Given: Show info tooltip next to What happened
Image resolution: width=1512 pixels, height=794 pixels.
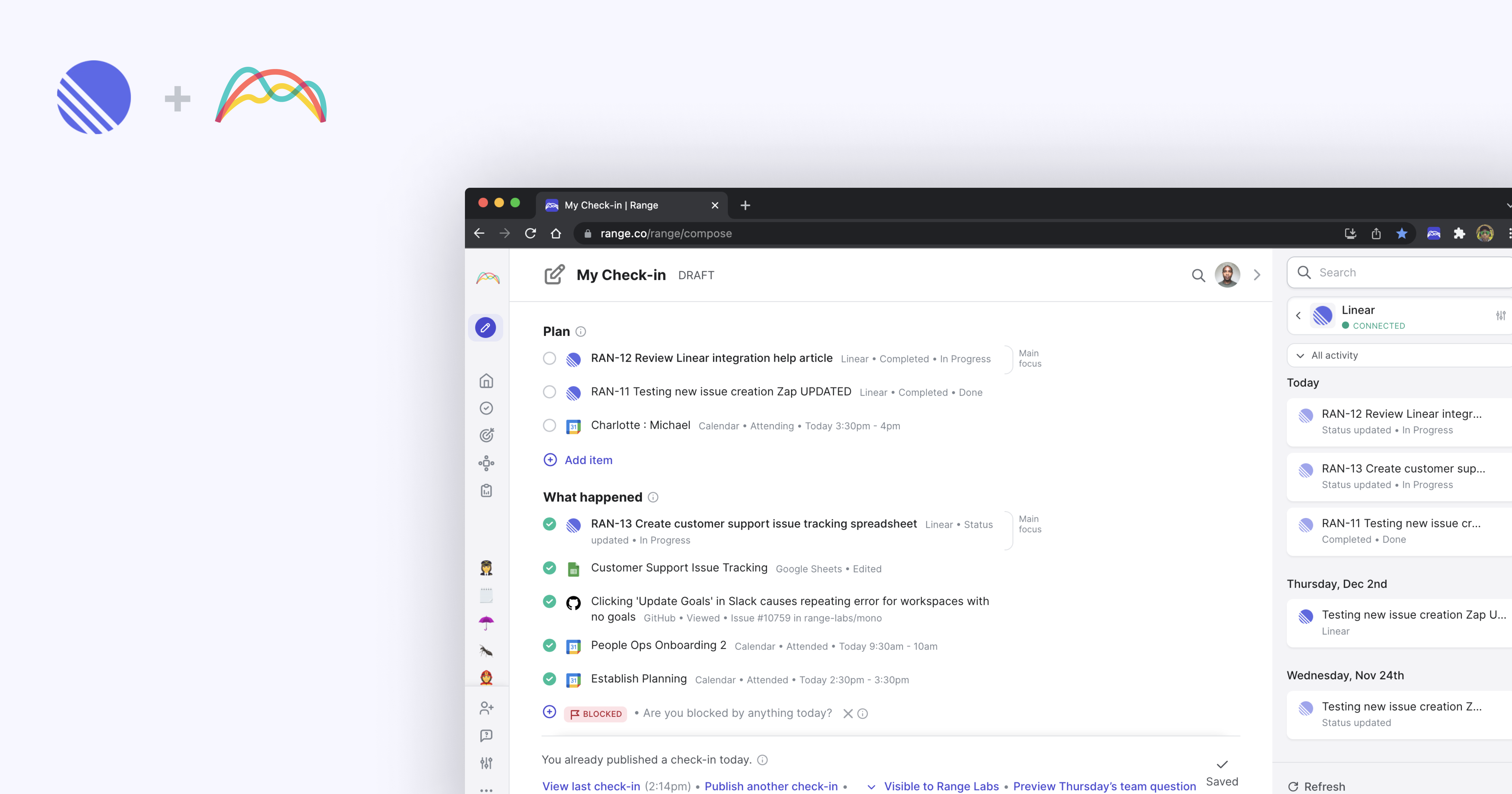Looking at the screenshot, I should tap(653, 498).
